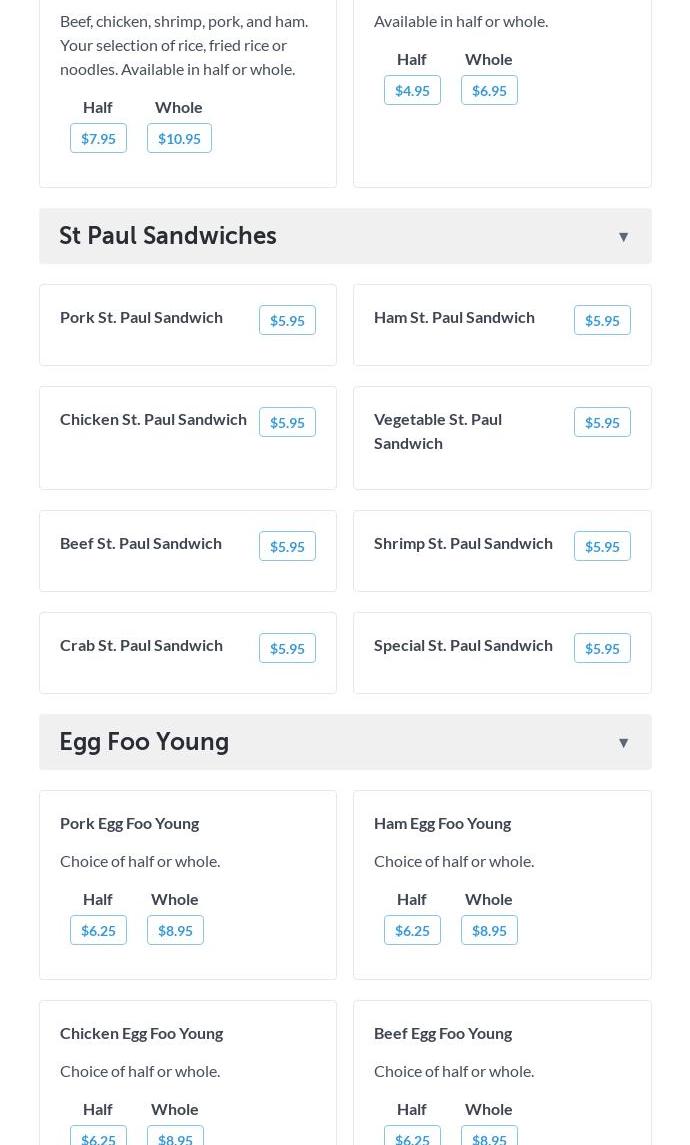Select $5.95 price for Chicken St. Paul Sandwich
The image size is (690, 1145).
click(287, 423)
